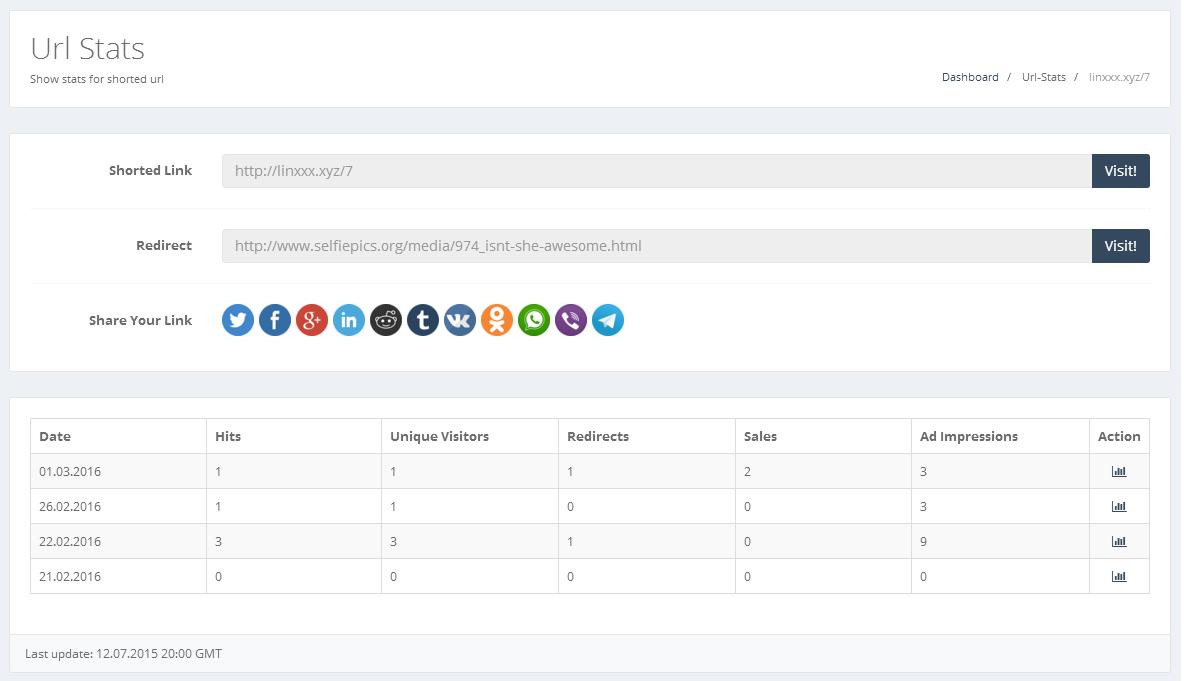This screenshot has width=1187, height=681.
Task: Share link on Telegram
Action: tap(608, 320)
